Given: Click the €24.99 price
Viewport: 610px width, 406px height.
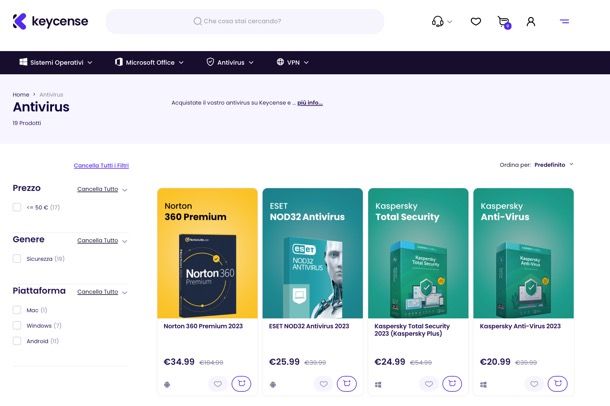Looking at the screenshot, I should click(390, 362).
